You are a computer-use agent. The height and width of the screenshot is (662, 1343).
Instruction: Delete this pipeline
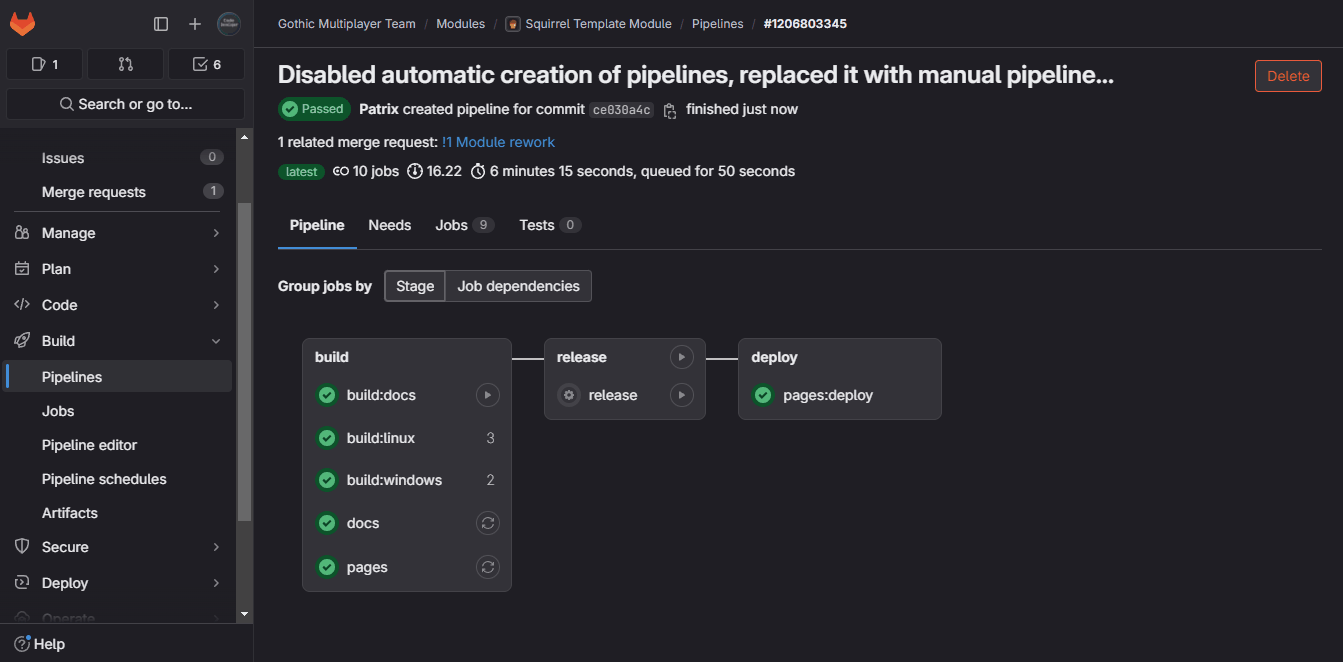pos(1287,76)
